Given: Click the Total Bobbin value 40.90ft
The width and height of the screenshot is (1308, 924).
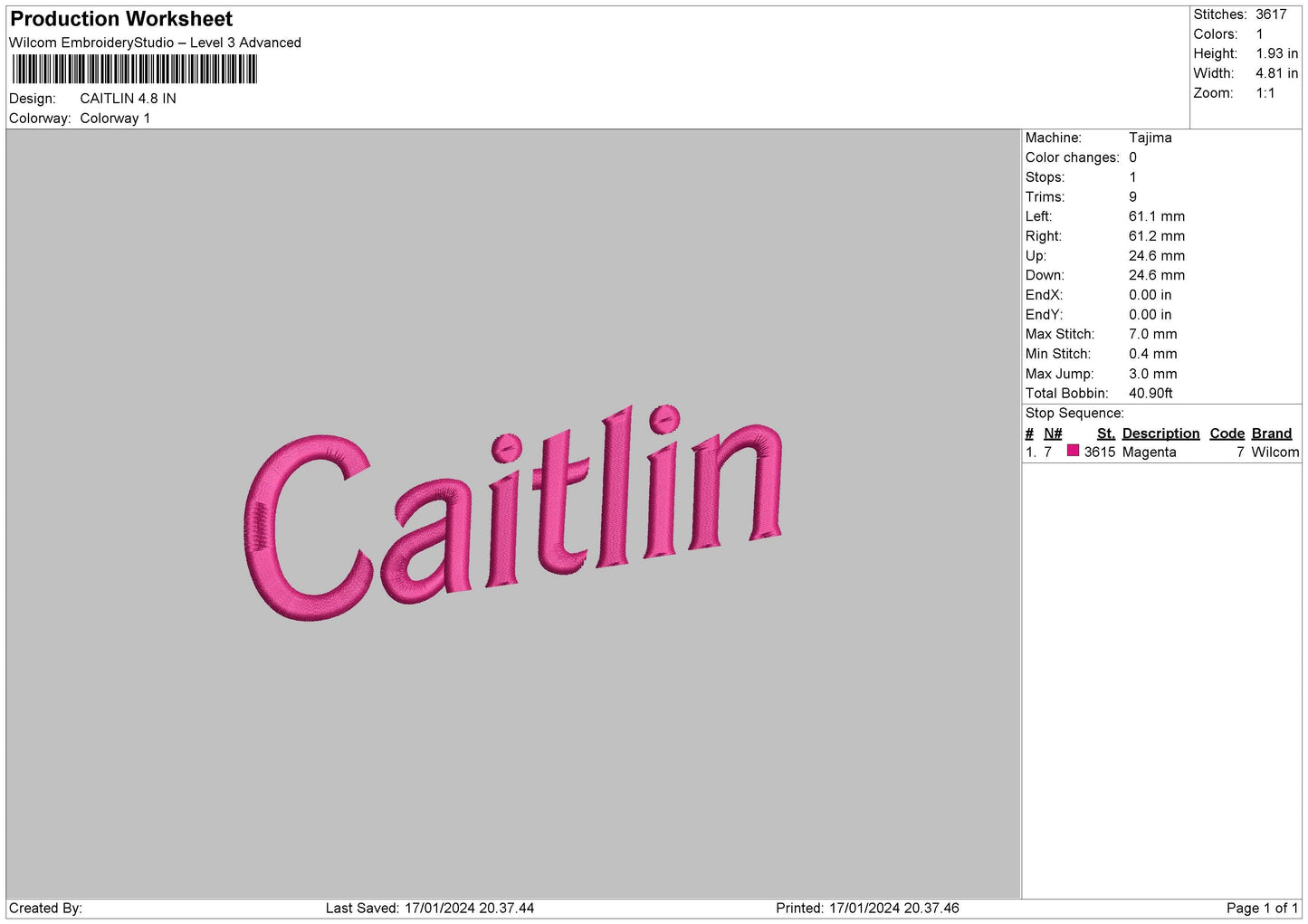Looking at the screenshot, I should click(x=1150, y=394).
